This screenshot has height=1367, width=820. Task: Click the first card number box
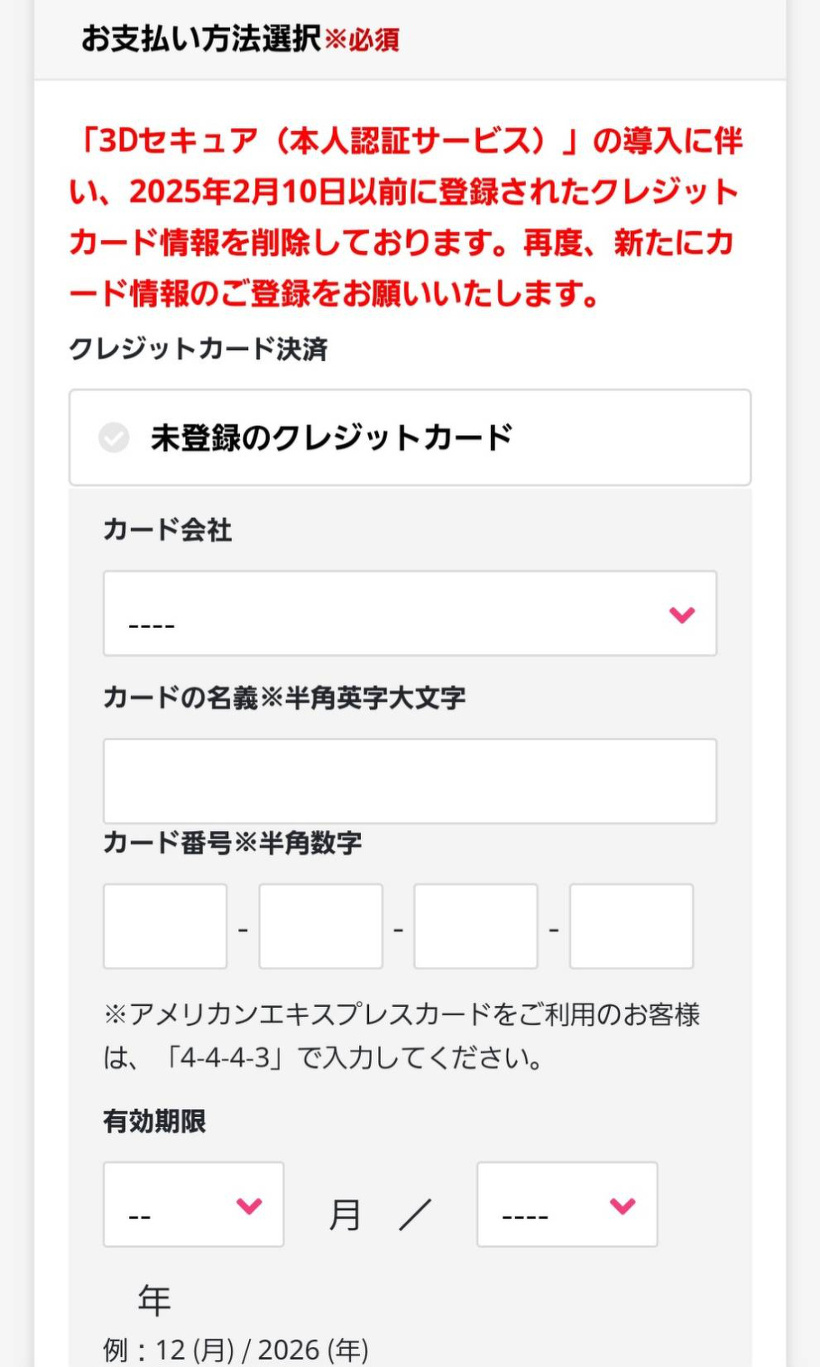coord(165,926)
